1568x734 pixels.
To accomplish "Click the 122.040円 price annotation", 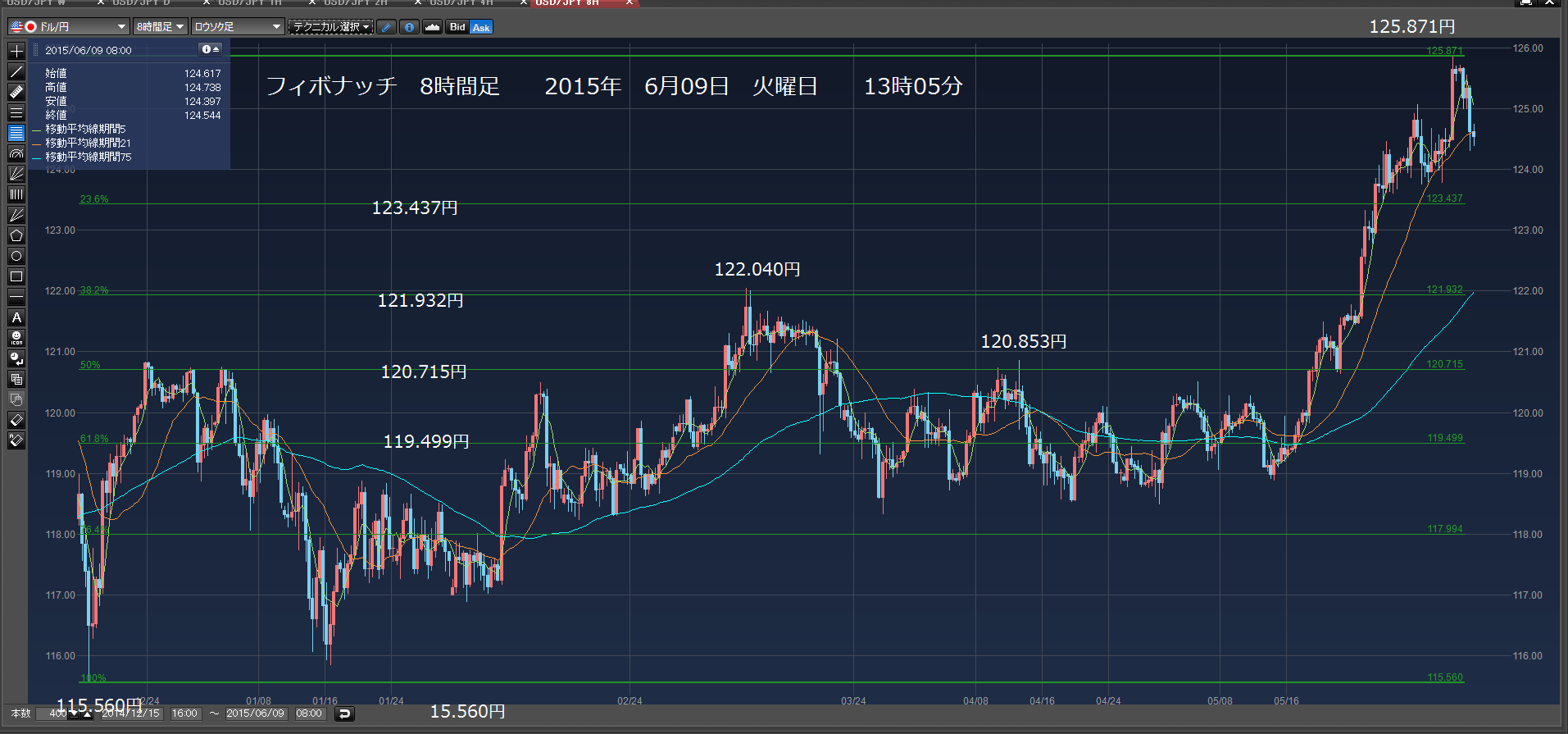I will [x=757, y=269].
